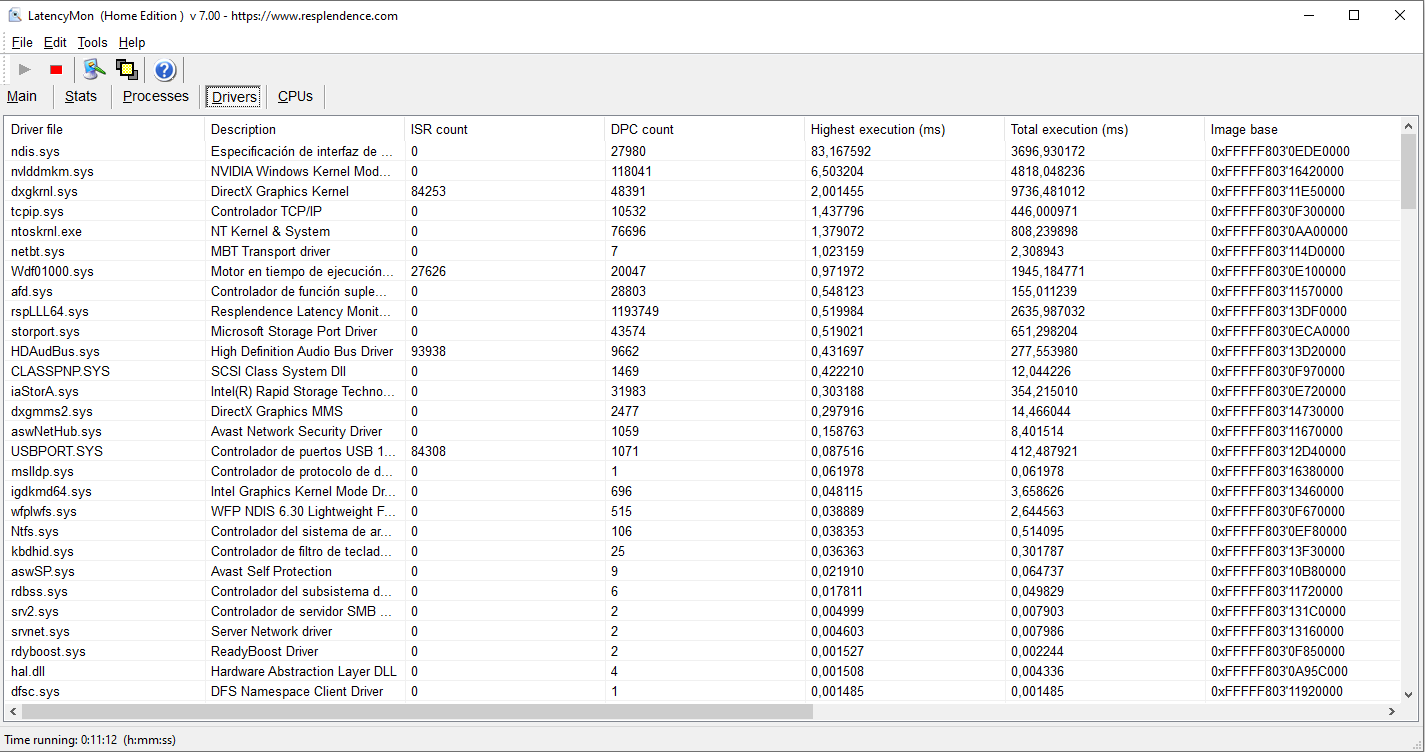This screenshot has width=1425, height=752.
Task: Open the Options toolbar icon
Action: coord(94,69)
